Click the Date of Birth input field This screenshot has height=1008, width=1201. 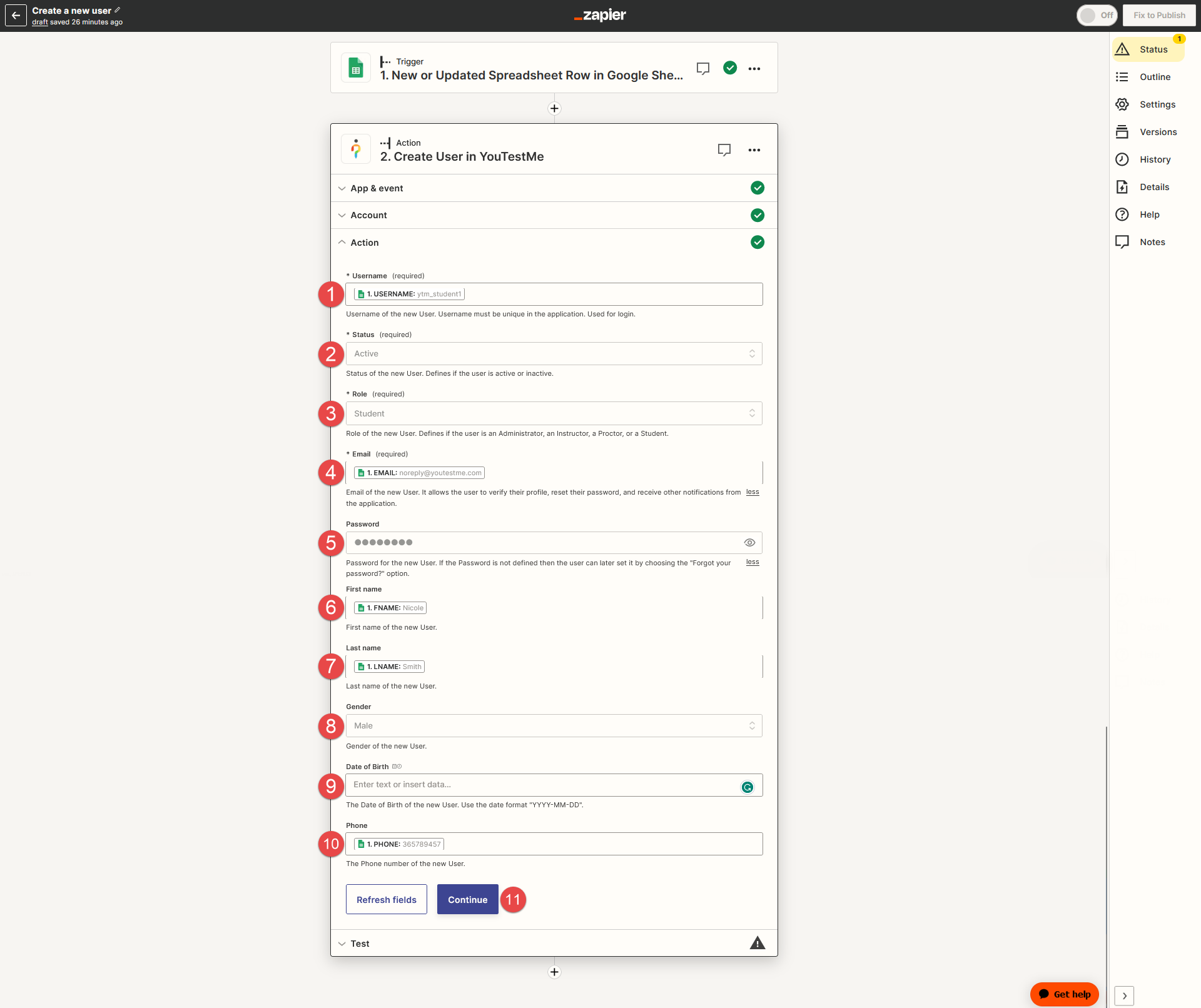554,785
